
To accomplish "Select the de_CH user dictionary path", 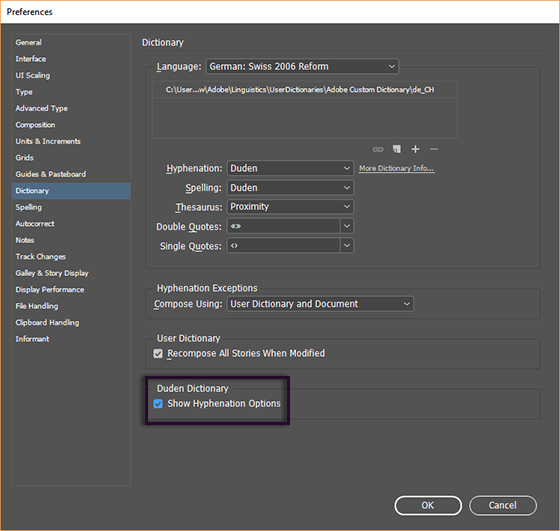I will coord(305,90).
